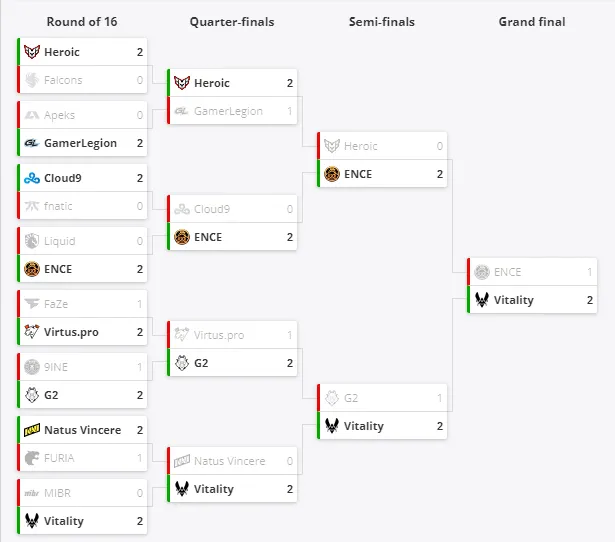Open Apeks team entry

coord(84,115)
